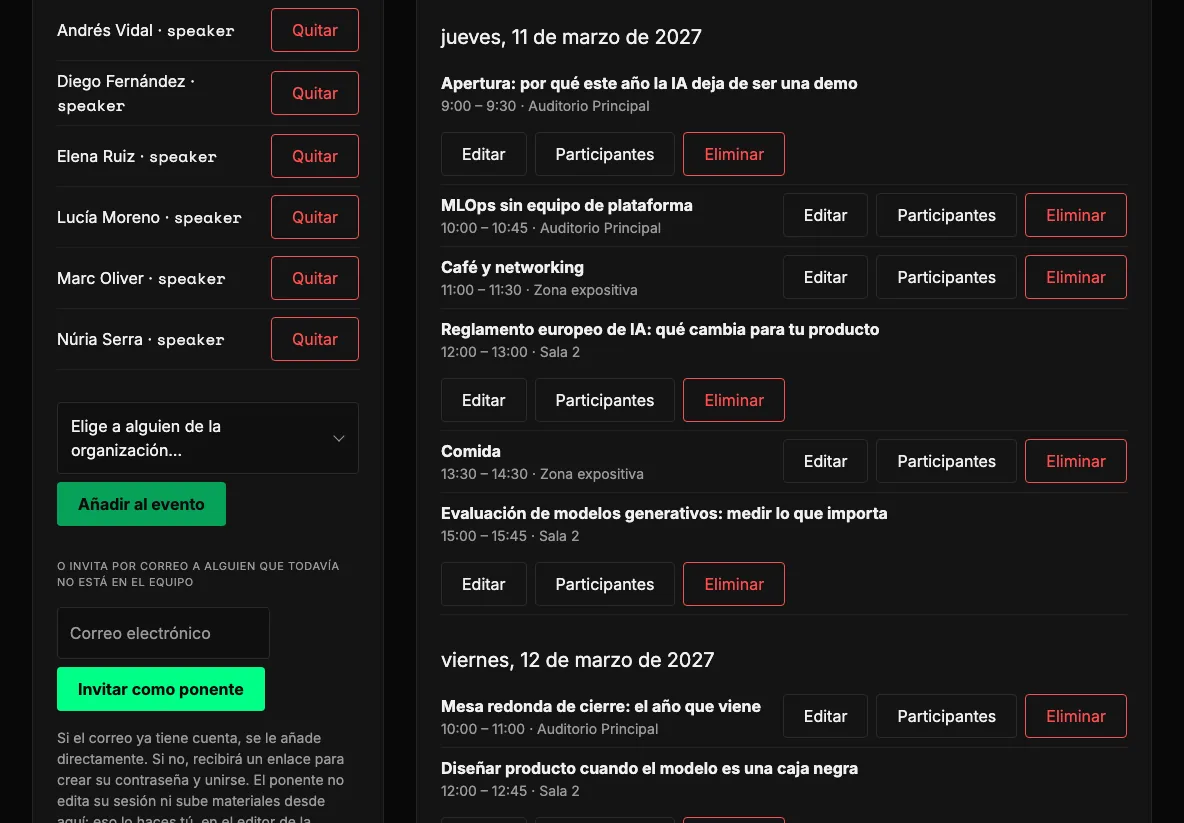Click 'Núria Serra · speaker' text
This screenshot has height=823, width=1184.
tap(140, 339)
